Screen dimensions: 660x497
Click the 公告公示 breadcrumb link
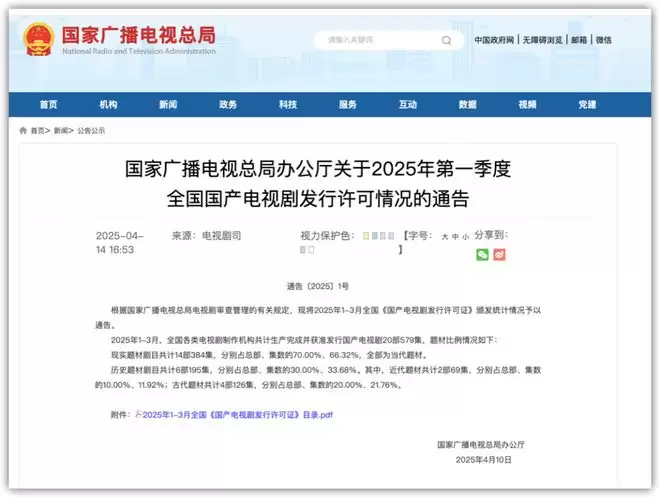coord(91,130)
